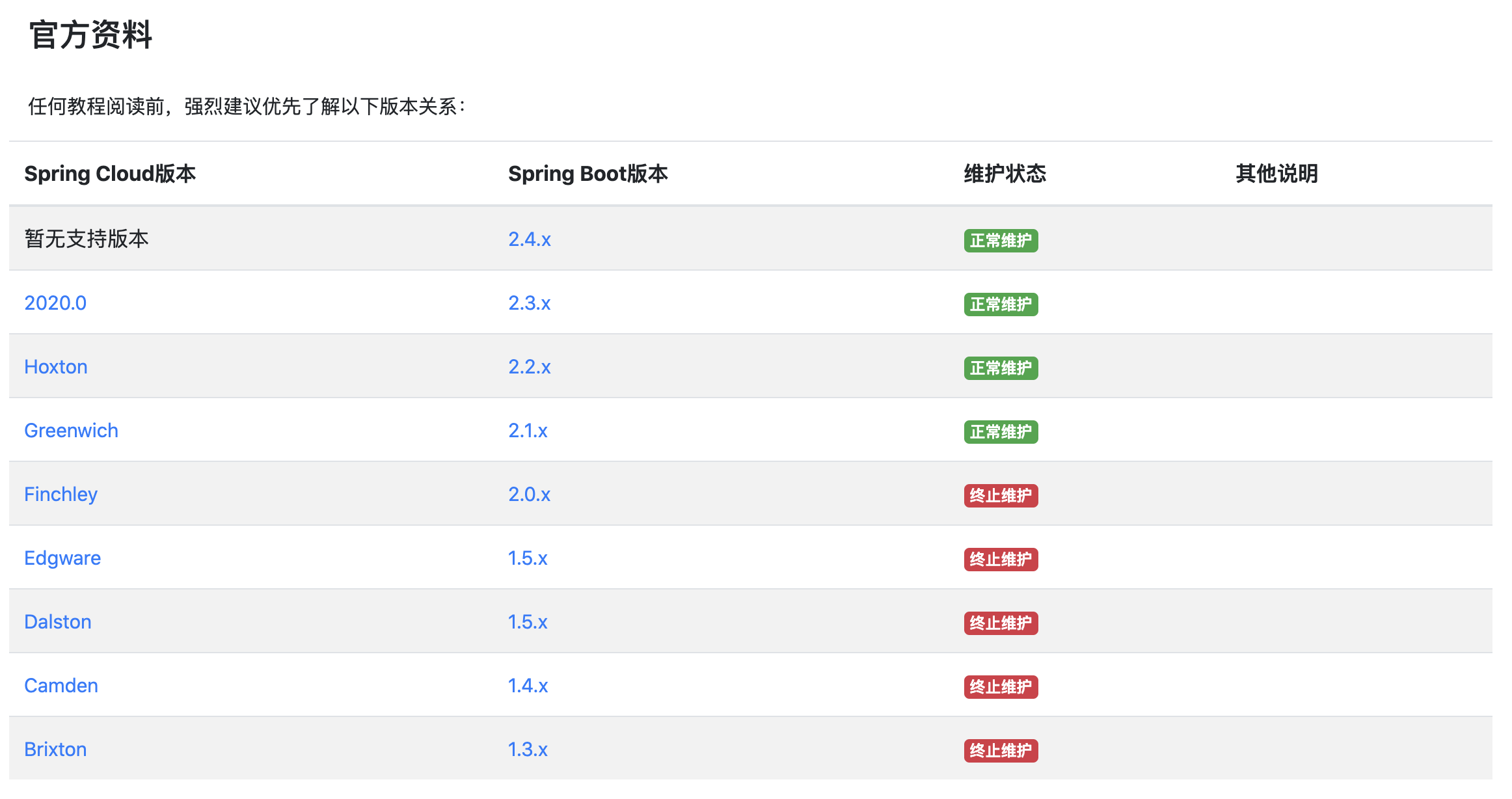Open the 2020.0 Spring Cloud link
This screenshot has width=1512, height=799.
tap(55, 303)
